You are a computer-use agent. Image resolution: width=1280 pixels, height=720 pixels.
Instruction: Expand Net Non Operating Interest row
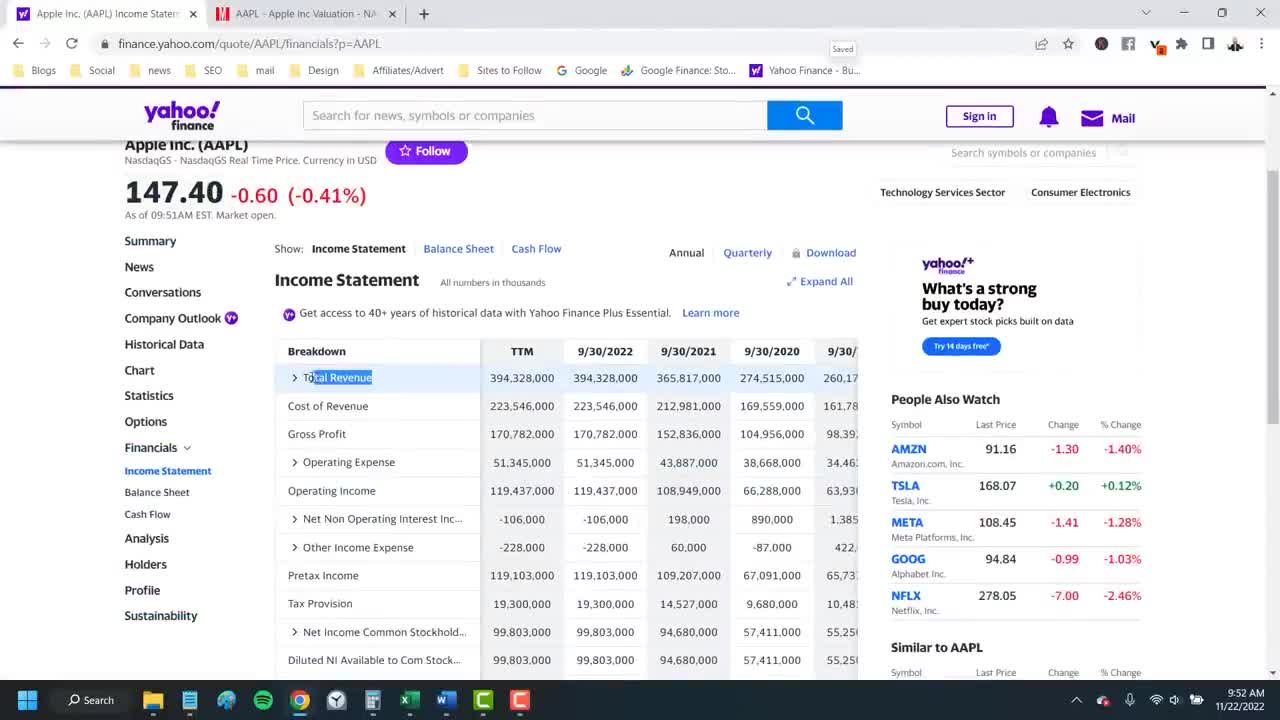pyautogui.click(x=294, y=519)
